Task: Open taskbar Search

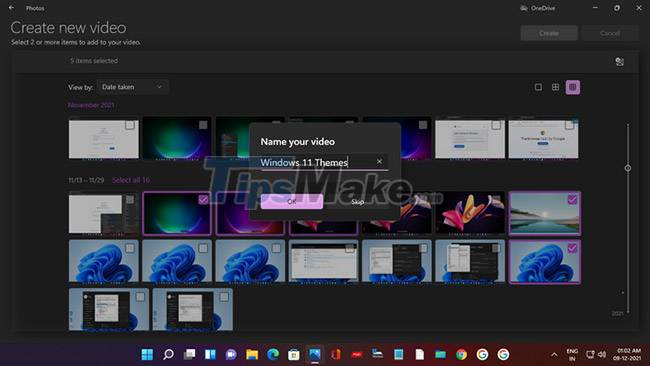Action: coord(168,354)
